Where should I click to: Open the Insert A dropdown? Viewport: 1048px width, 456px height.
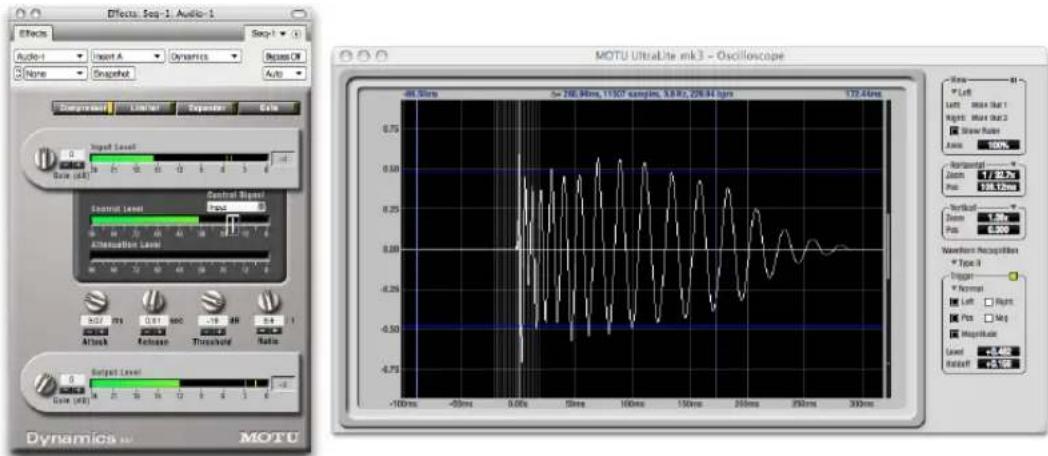(x=128, y=57)
